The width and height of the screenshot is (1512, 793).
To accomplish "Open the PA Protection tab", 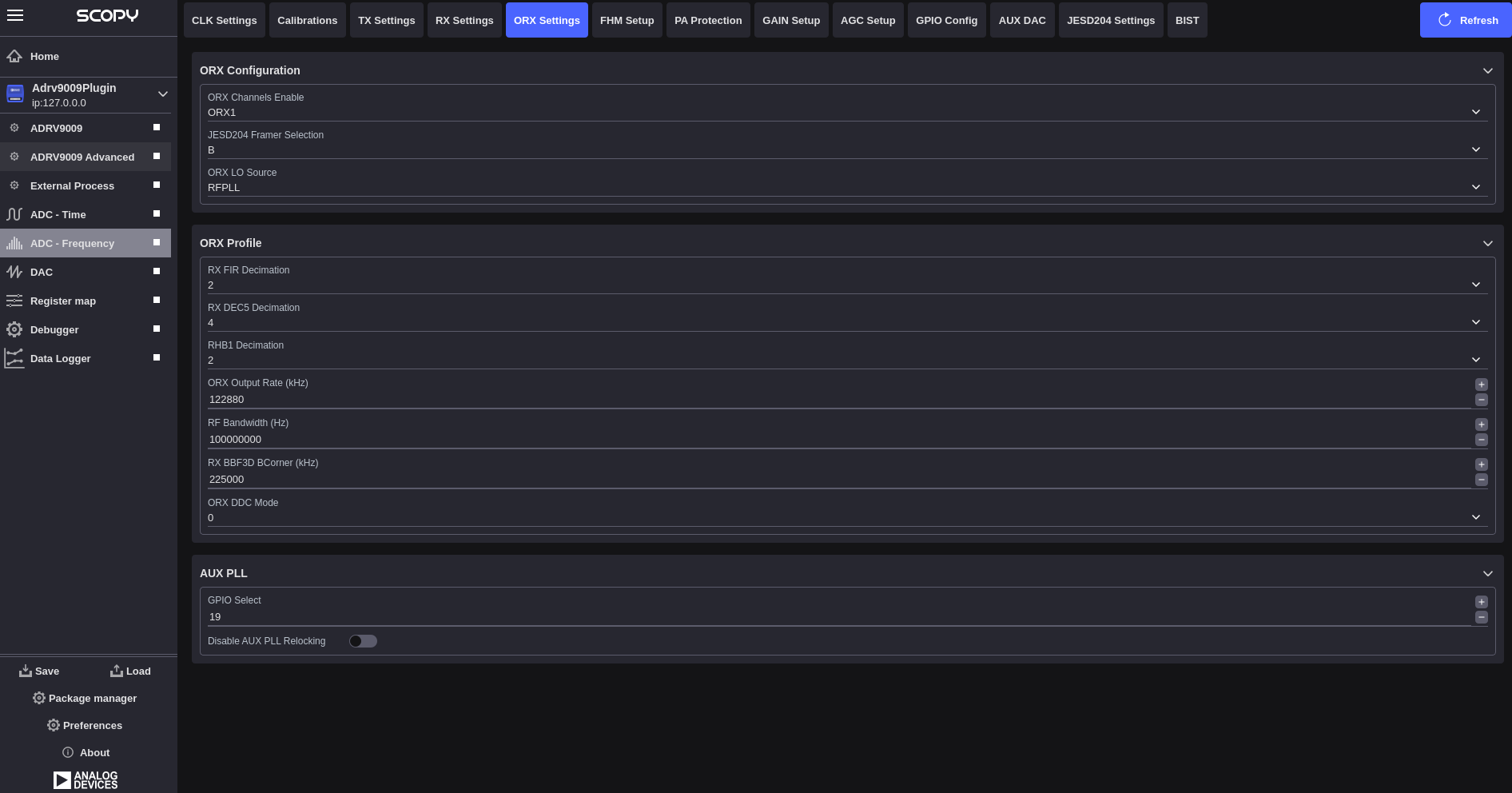I will click(x=707, y=20).
